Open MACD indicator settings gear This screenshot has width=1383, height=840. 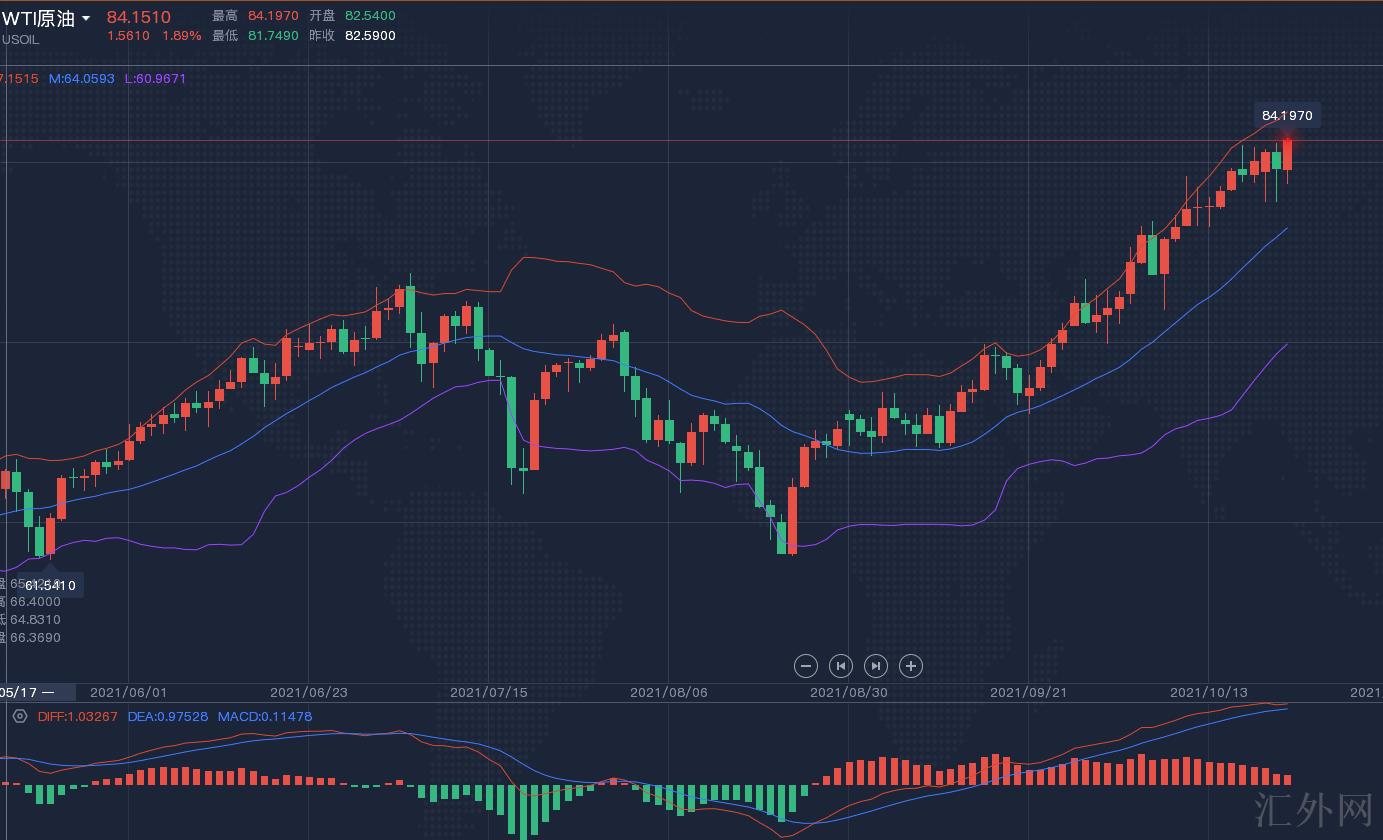tap(19, 716)
